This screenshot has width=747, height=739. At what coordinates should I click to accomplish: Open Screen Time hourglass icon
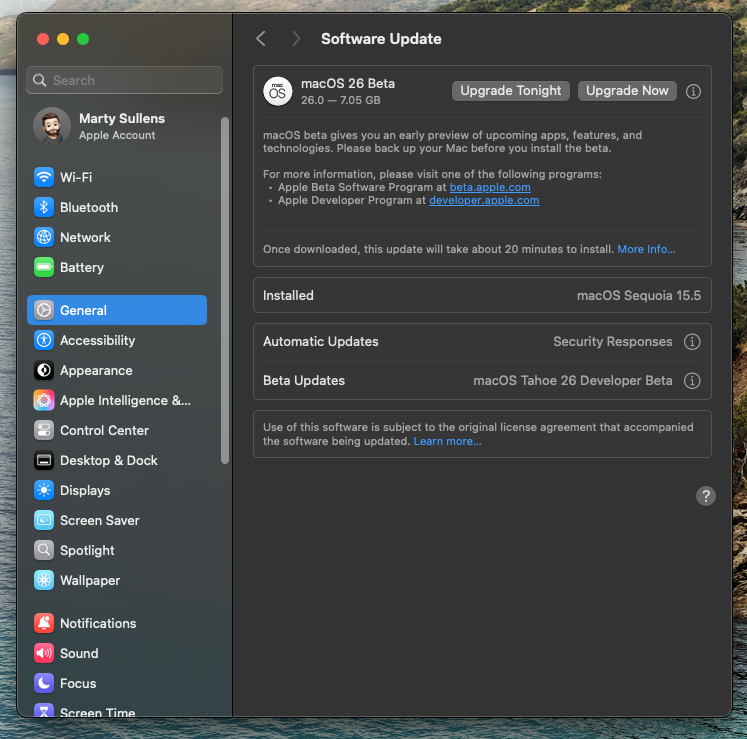coord(44,711)
